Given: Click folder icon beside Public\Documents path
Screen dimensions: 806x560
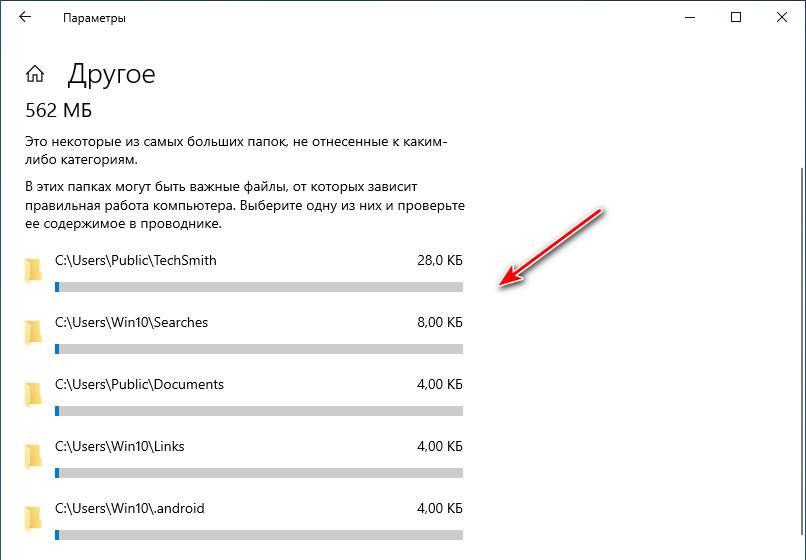Looking at the screenshot, I should 33,394.
